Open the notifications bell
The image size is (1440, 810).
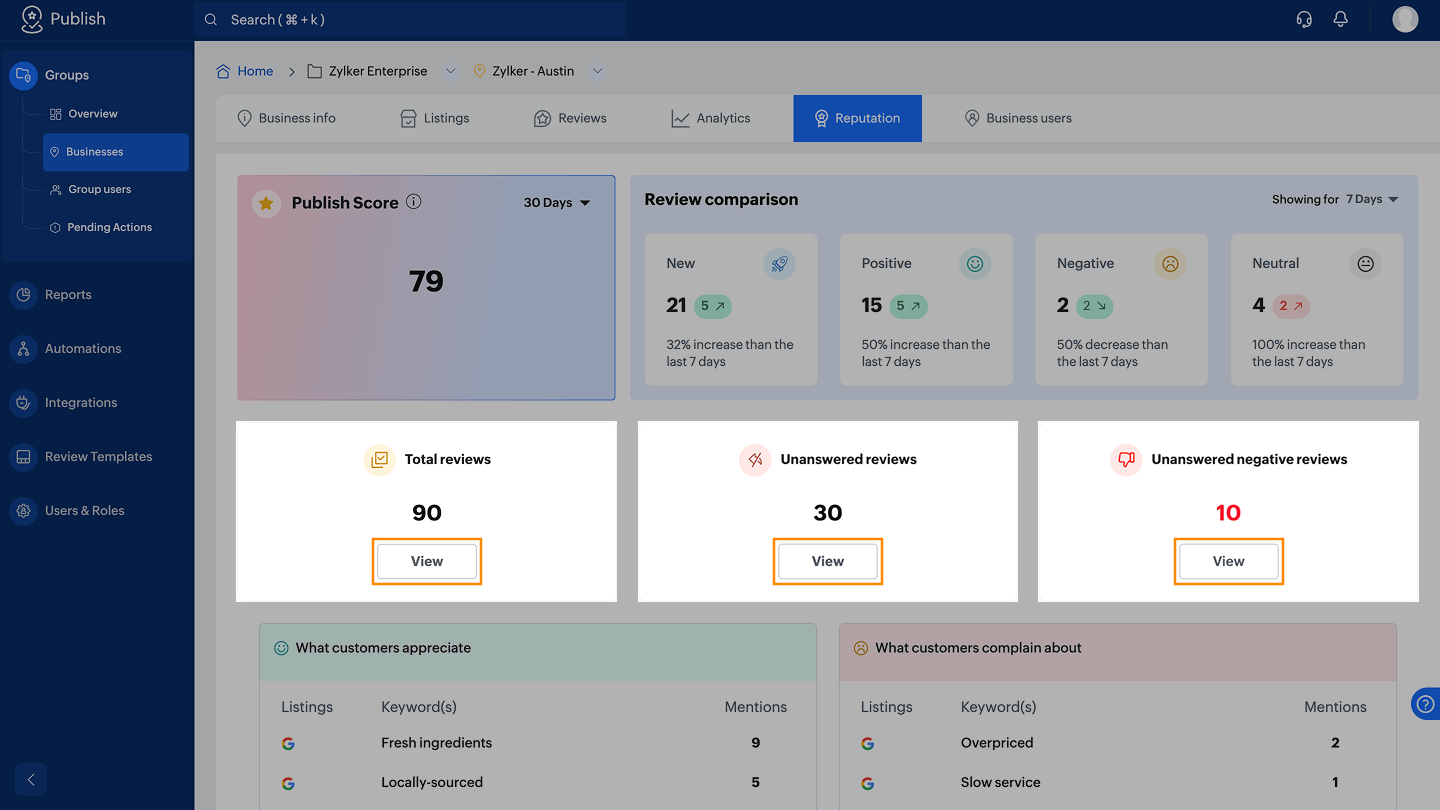point(1341,20)
